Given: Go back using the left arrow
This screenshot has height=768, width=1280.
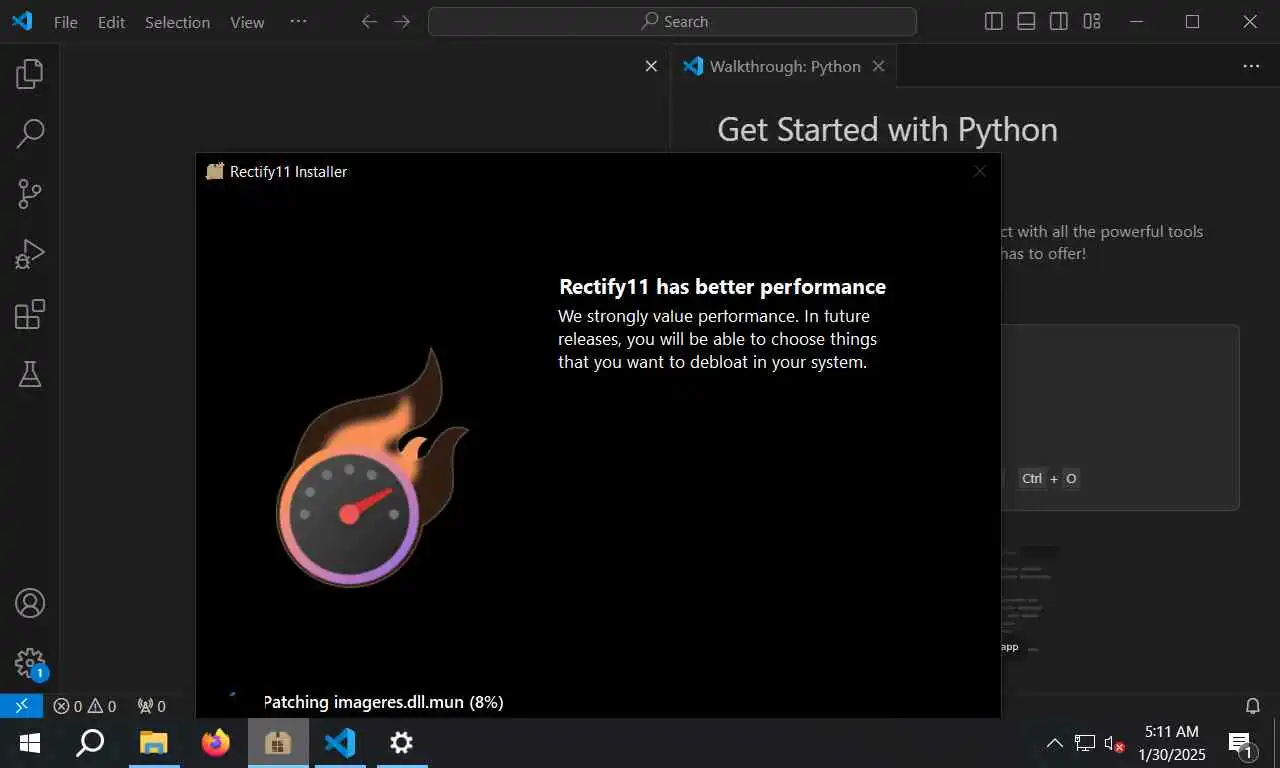Looking at the screenshot, I should point(369,21).
